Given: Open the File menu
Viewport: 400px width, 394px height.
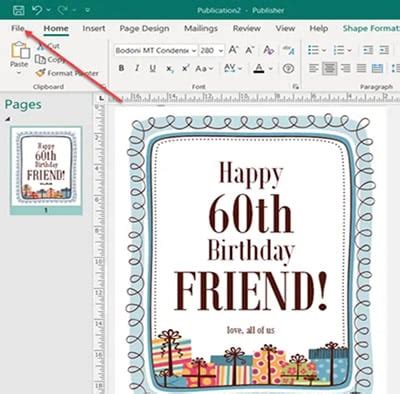Looking at the screenshot, I should pos(18,29).
